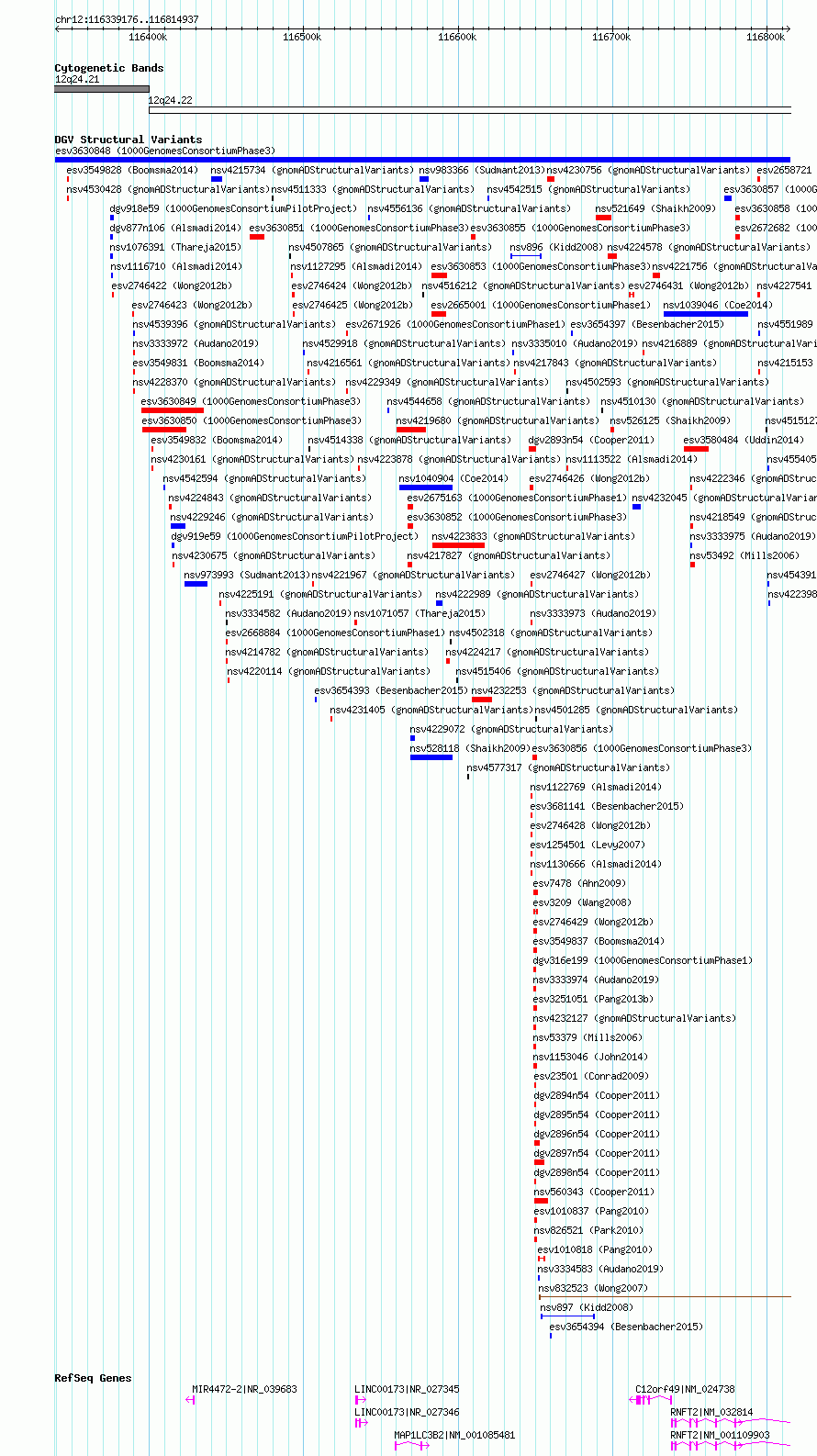Click nsv526125 (Shaikh2009) variant label

pos(671,420)
